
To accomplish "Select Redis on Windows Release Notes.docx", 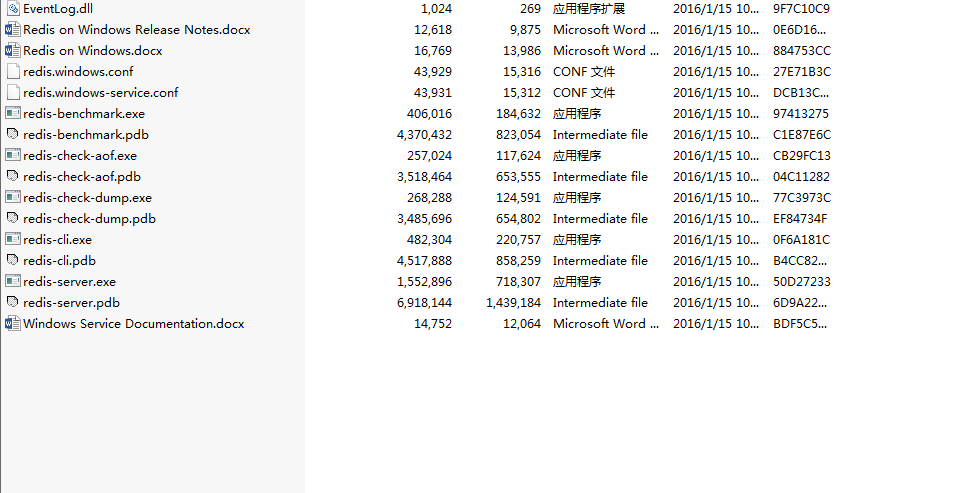I will [136, 29].
